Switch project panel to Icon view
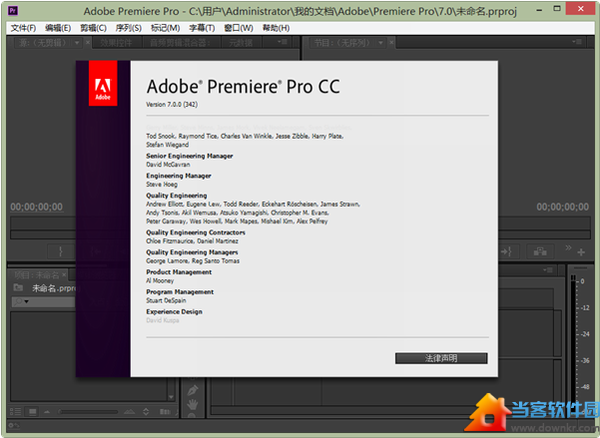This screenshot has height=438, width=600. 32,412
